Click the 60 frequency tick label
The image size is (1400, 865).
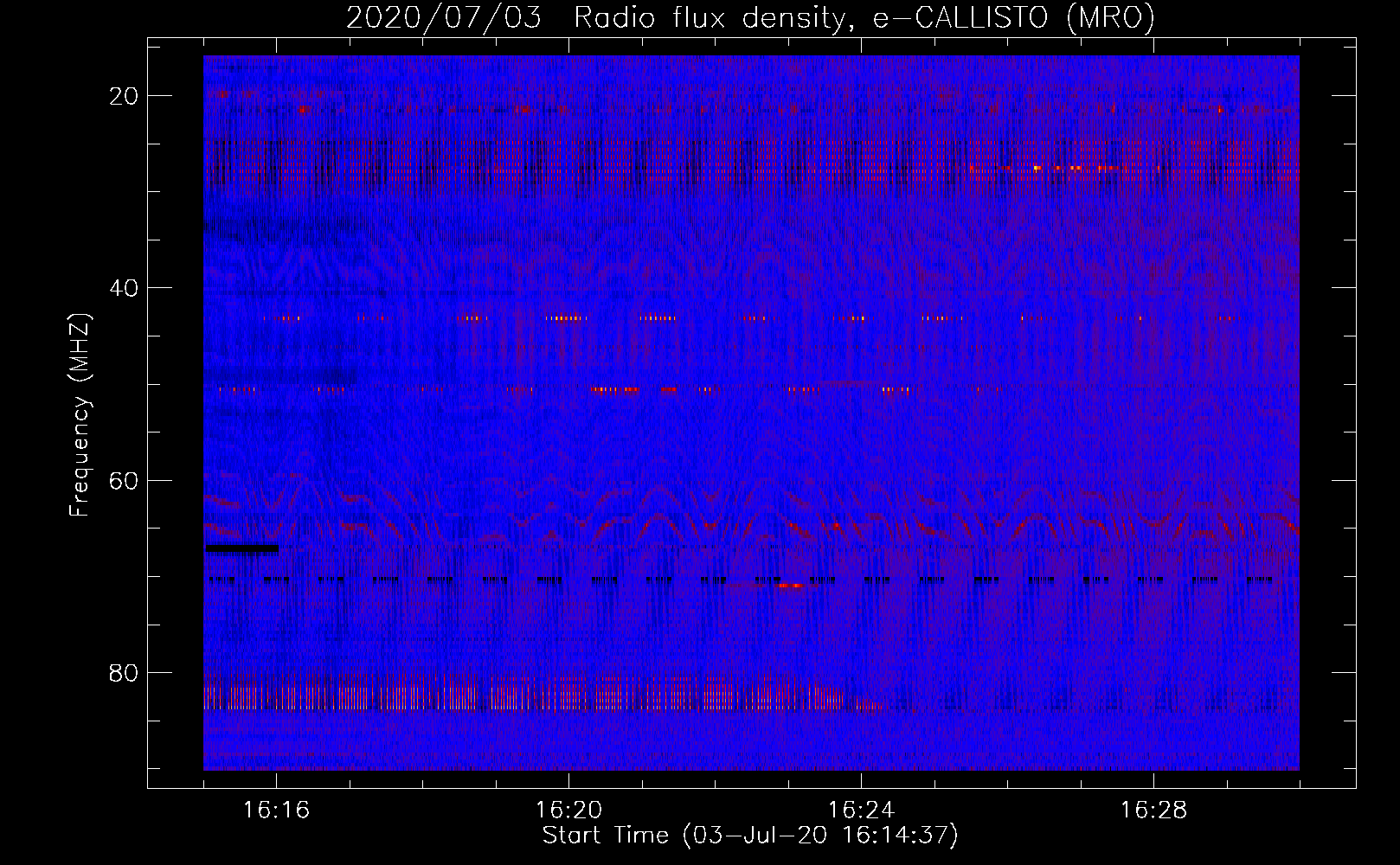pos(124,481)
